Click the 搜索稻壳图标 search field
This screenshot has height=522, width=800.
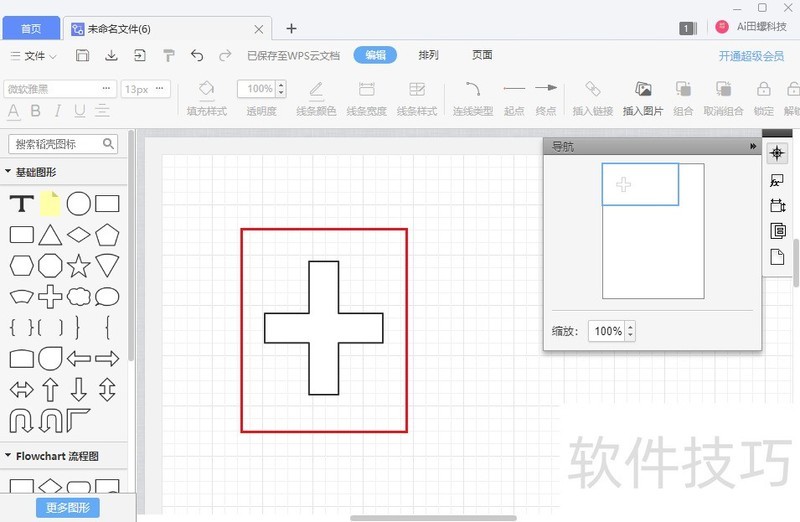tap(58, 144)
